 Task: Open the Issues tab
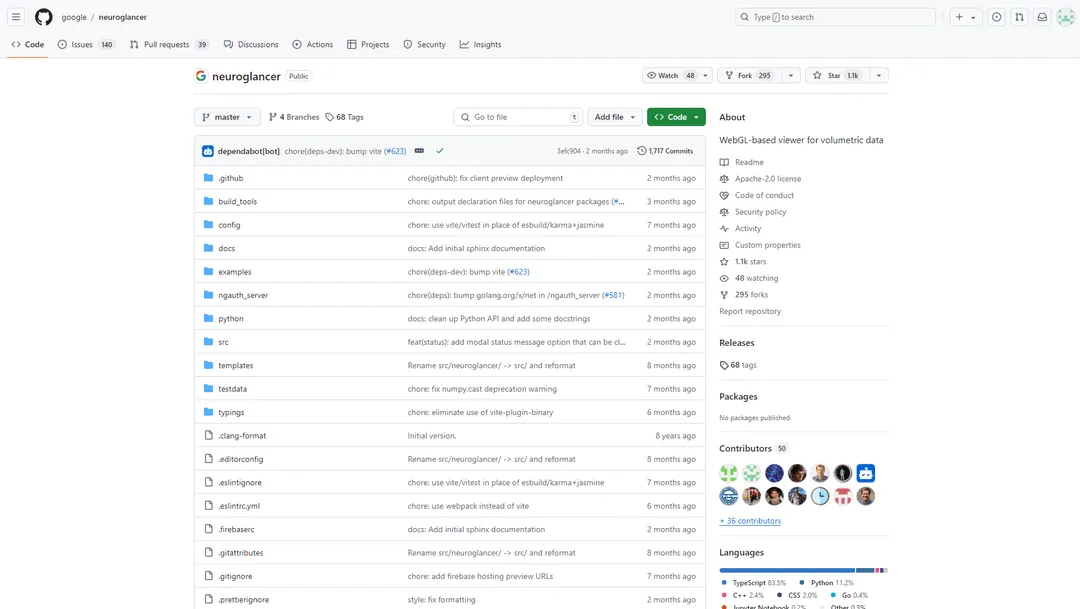pos(85,45)
